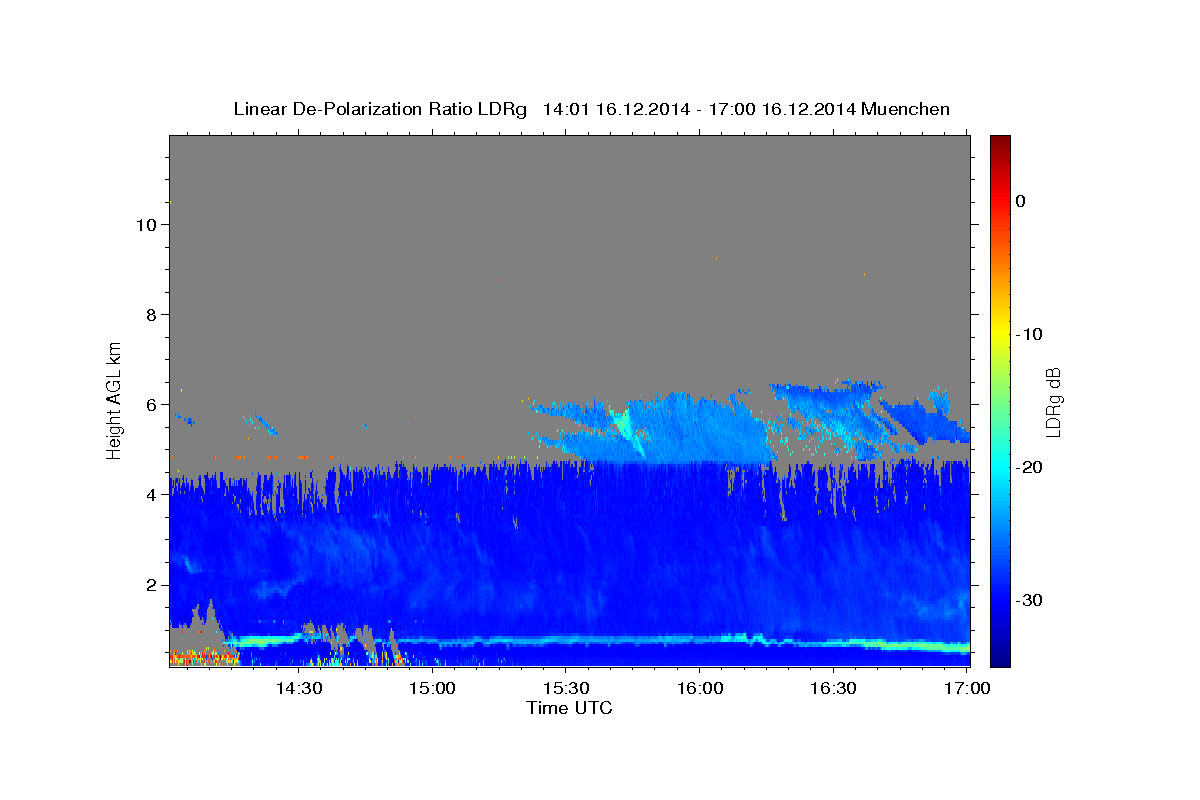Click the 17:00 time tick label
Image resolution: width=1200 pixels, height=800 pixels.
(966, 689)
